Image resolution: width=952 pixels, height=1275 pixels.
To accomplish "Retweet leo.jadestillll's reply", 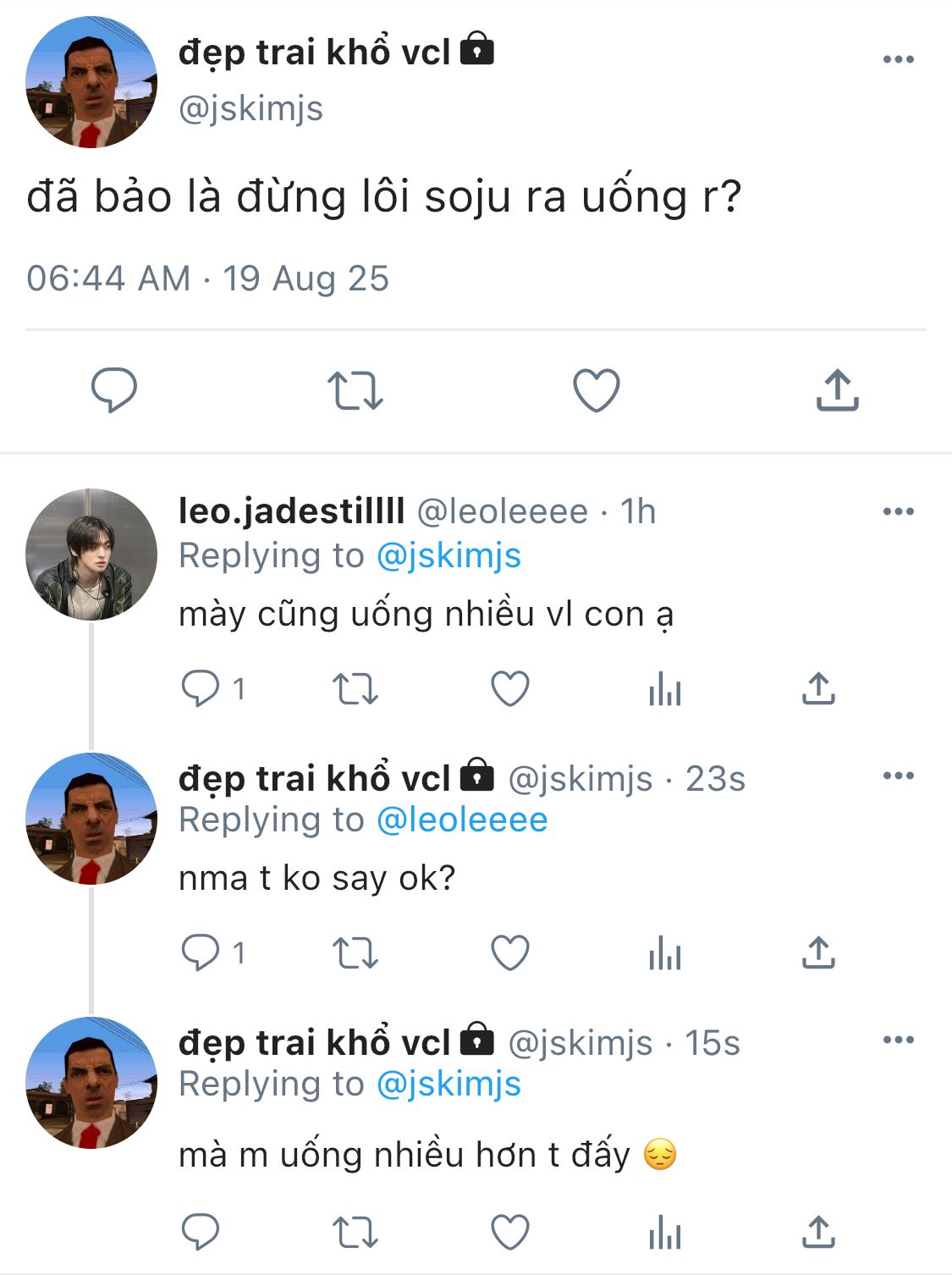I will 355,688.
